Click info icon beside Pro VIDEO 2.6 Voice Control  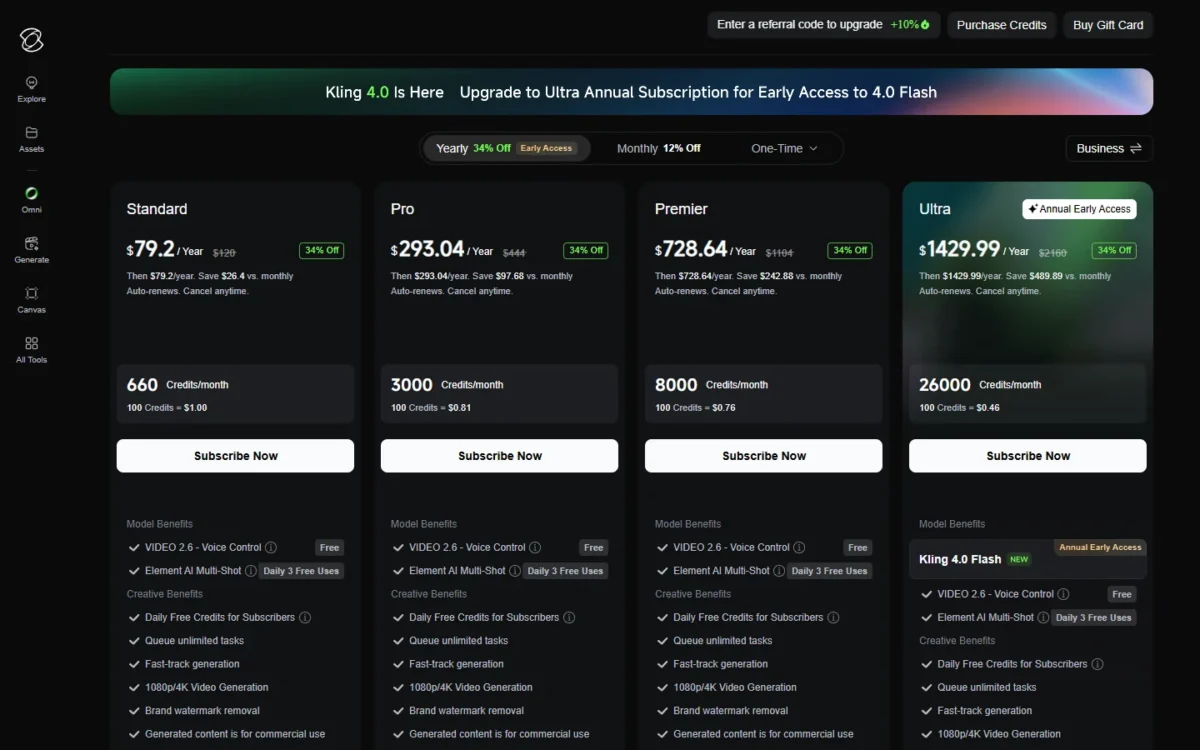(535, 548)
